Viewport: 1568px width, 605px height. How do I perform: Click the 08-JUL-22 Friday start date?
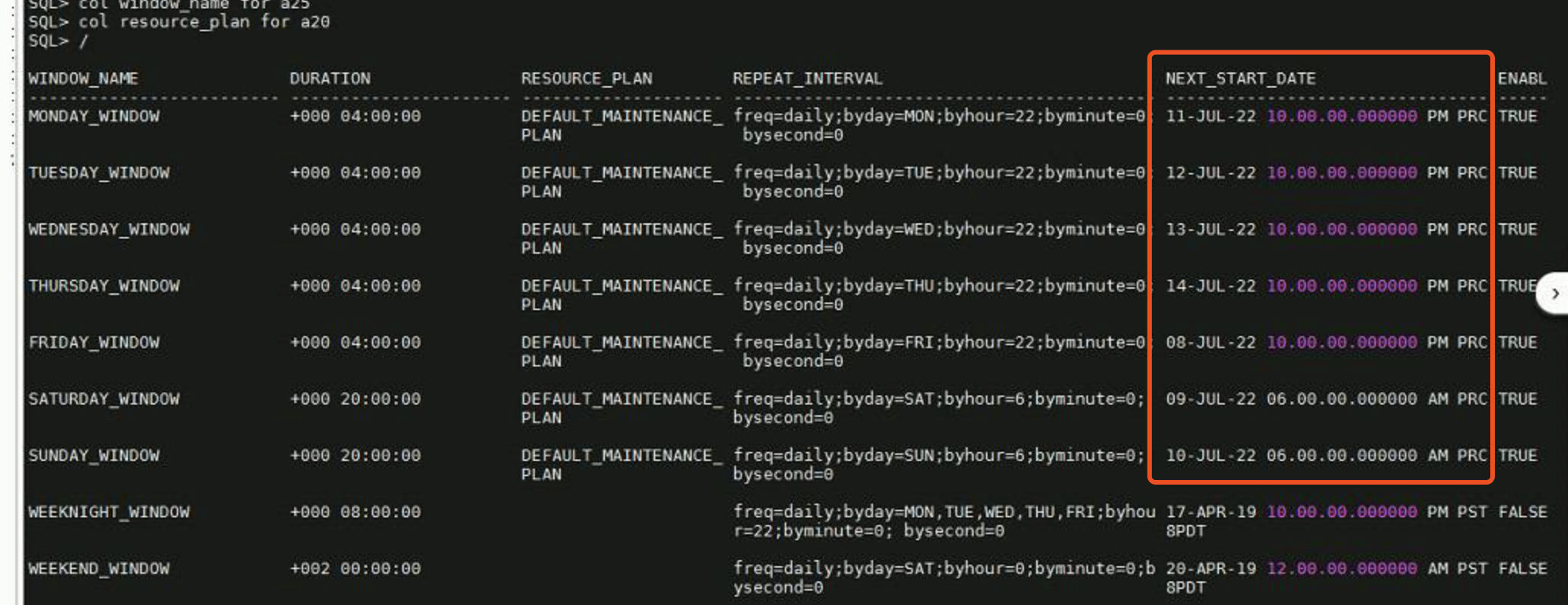coord(1211,342)
